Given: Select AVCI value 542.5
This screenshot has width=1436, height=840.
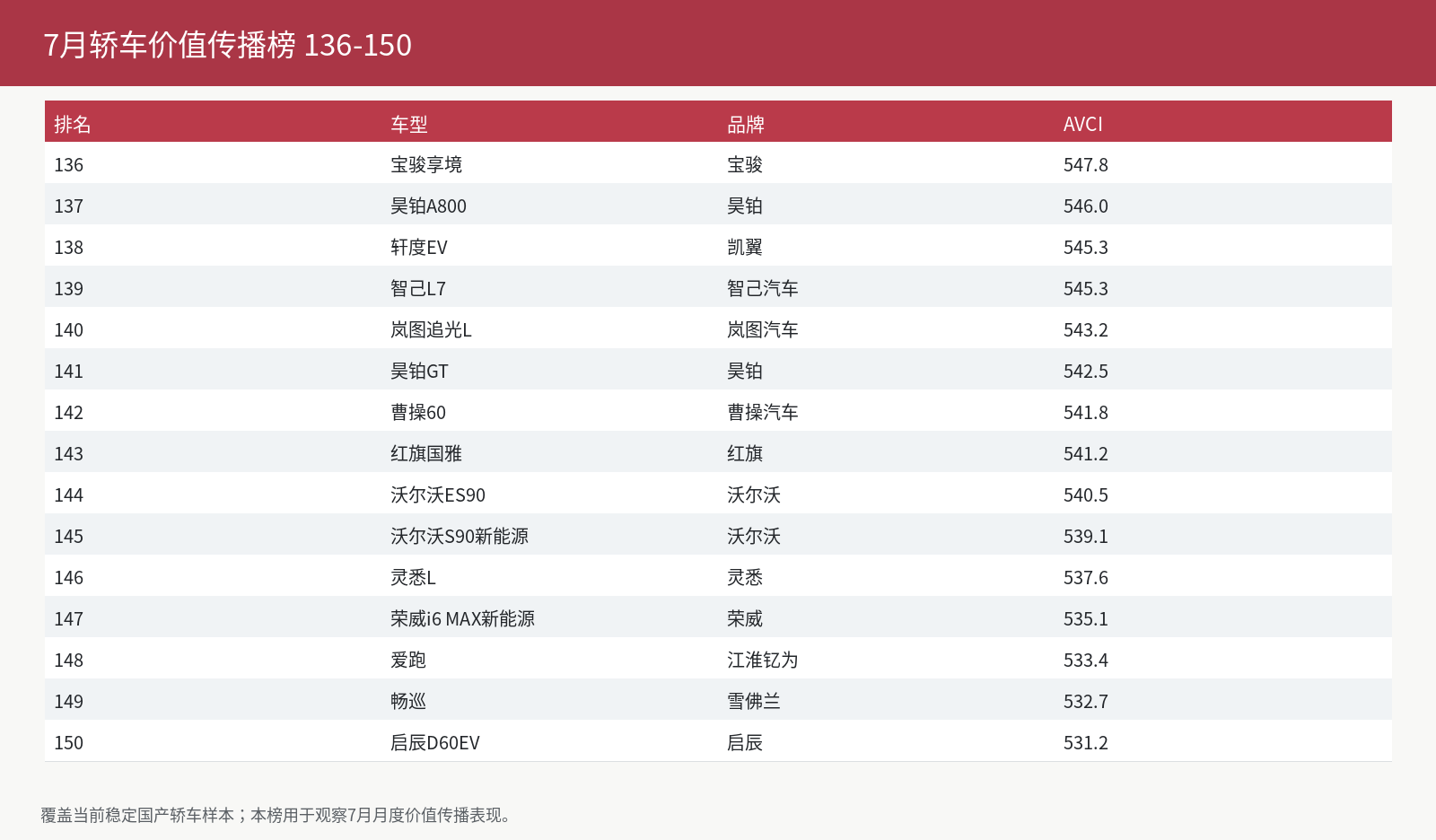Looking at the screenshot, I should click(1086, 372).
